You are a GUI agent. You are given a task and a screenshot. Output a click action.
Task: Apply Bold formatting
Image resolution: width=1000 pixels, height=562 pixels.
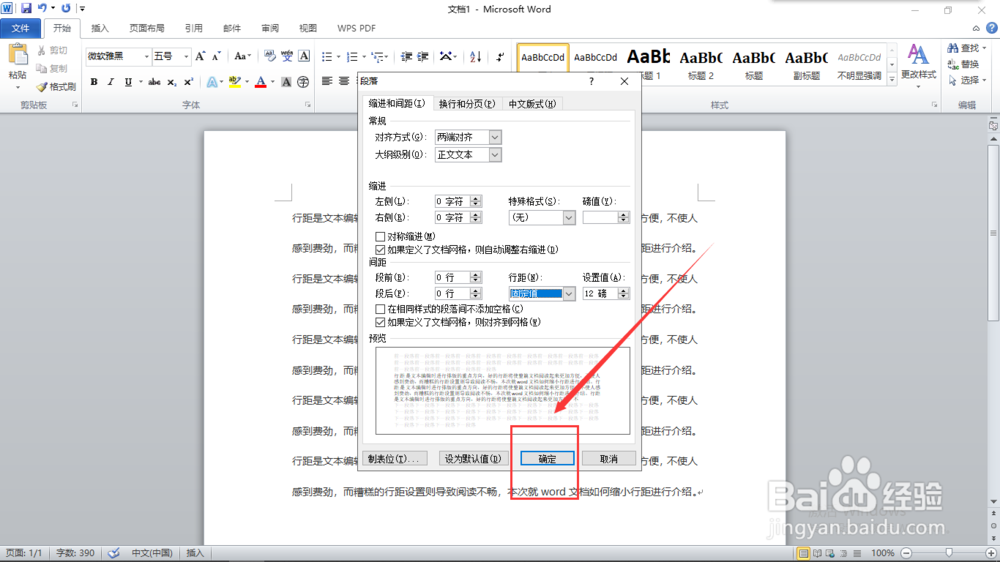(x=94, y=82)
